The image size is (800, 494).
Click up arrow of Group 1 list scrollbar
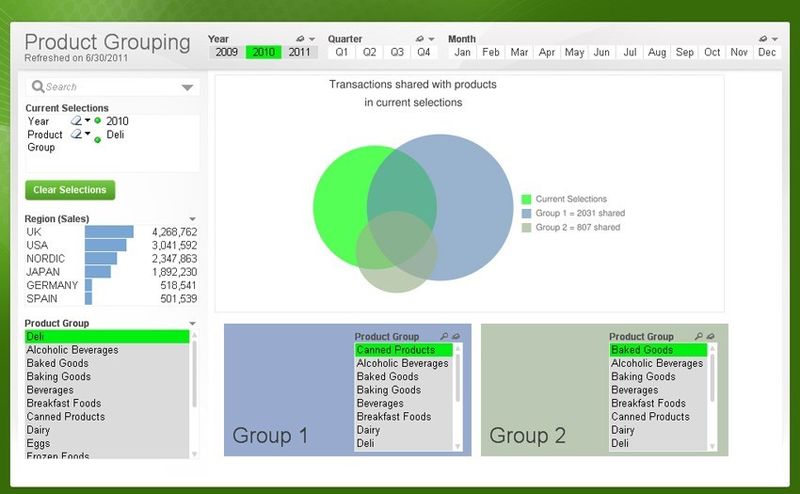[458, 348]
